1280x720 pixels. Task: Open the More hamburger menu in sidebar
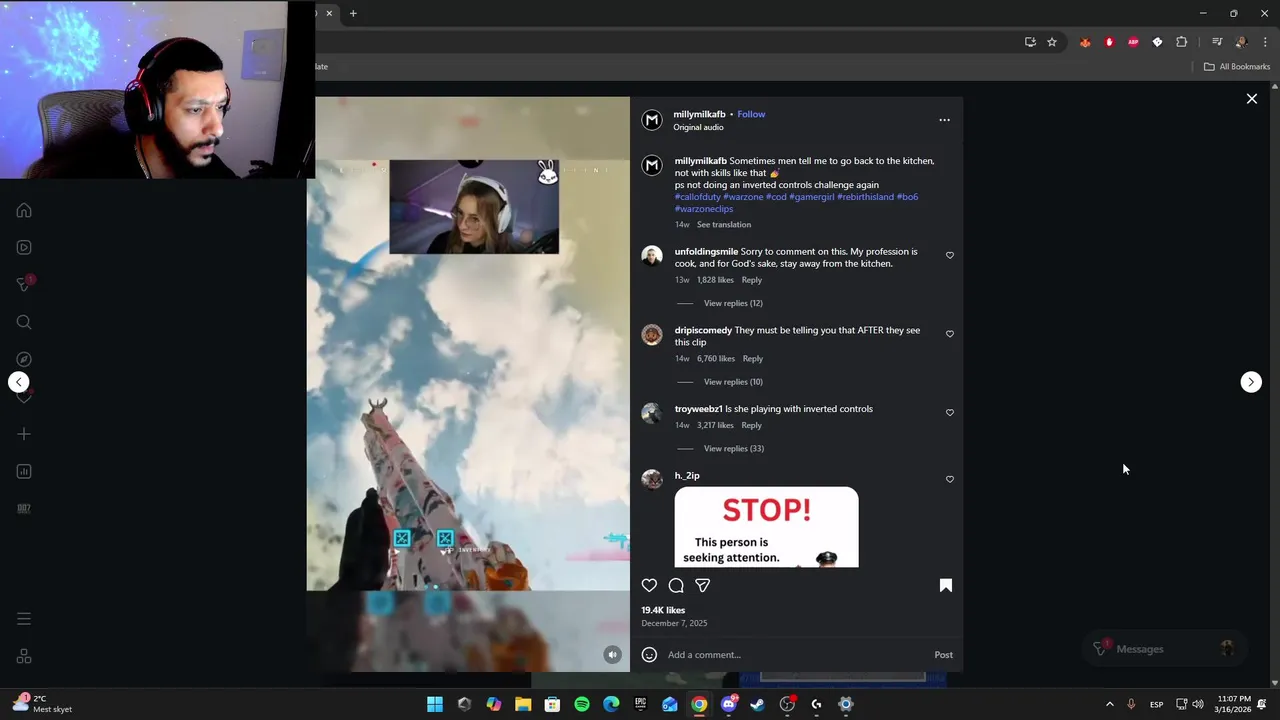(x=24, y=619)
